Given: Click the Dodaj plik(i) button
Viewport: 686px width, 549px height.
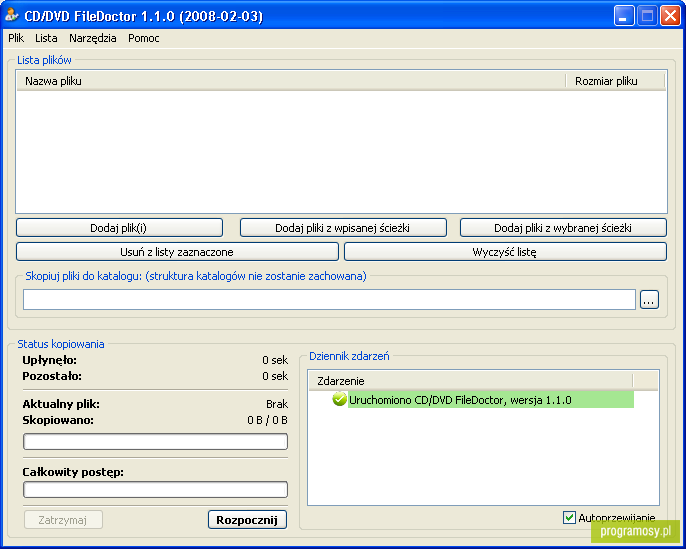Looking at the screenshot, I should coord(119,228).
